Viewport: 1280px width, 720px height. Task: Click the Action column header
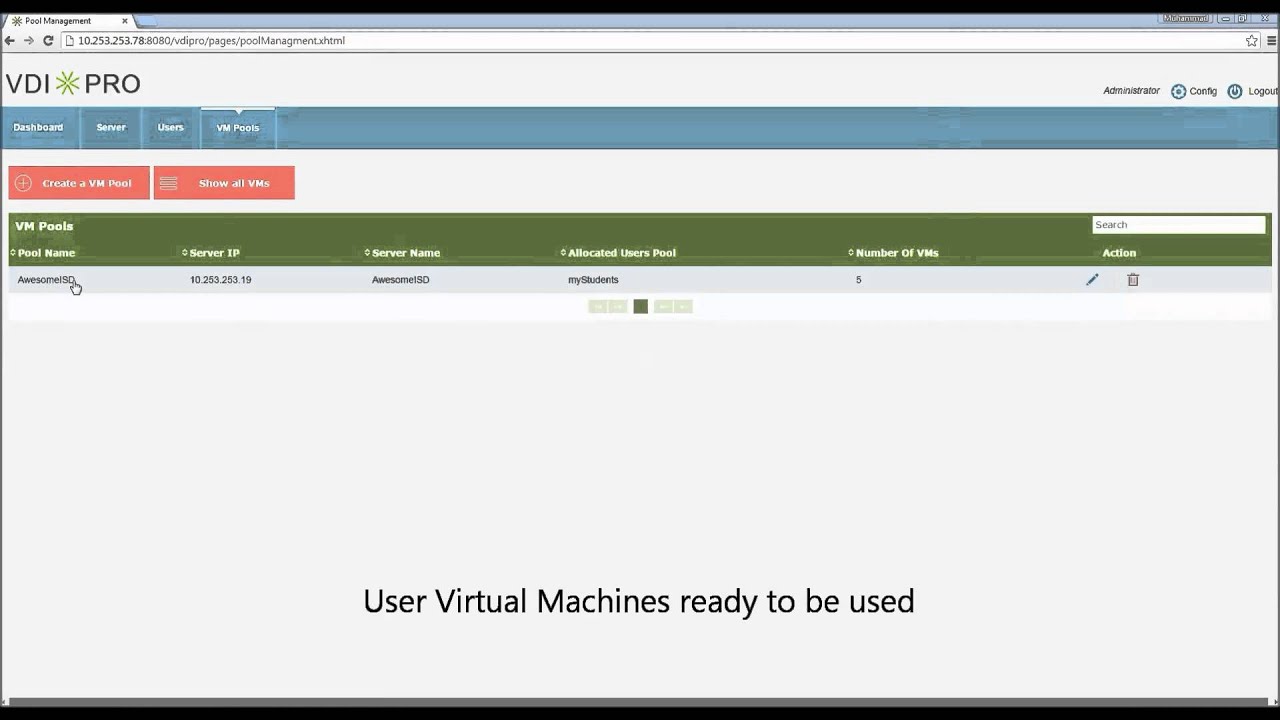(x=1119, y=253)
